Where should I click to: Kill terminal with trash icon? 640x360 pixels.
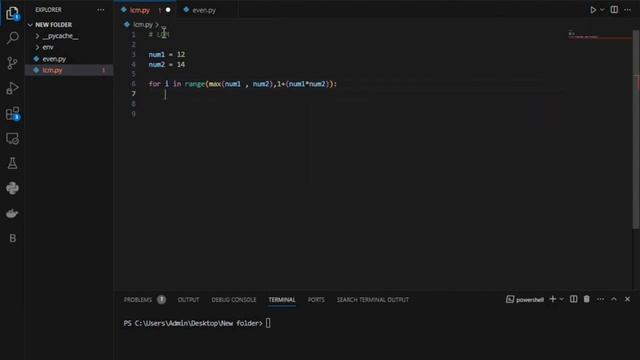click(x=587, y=299)
